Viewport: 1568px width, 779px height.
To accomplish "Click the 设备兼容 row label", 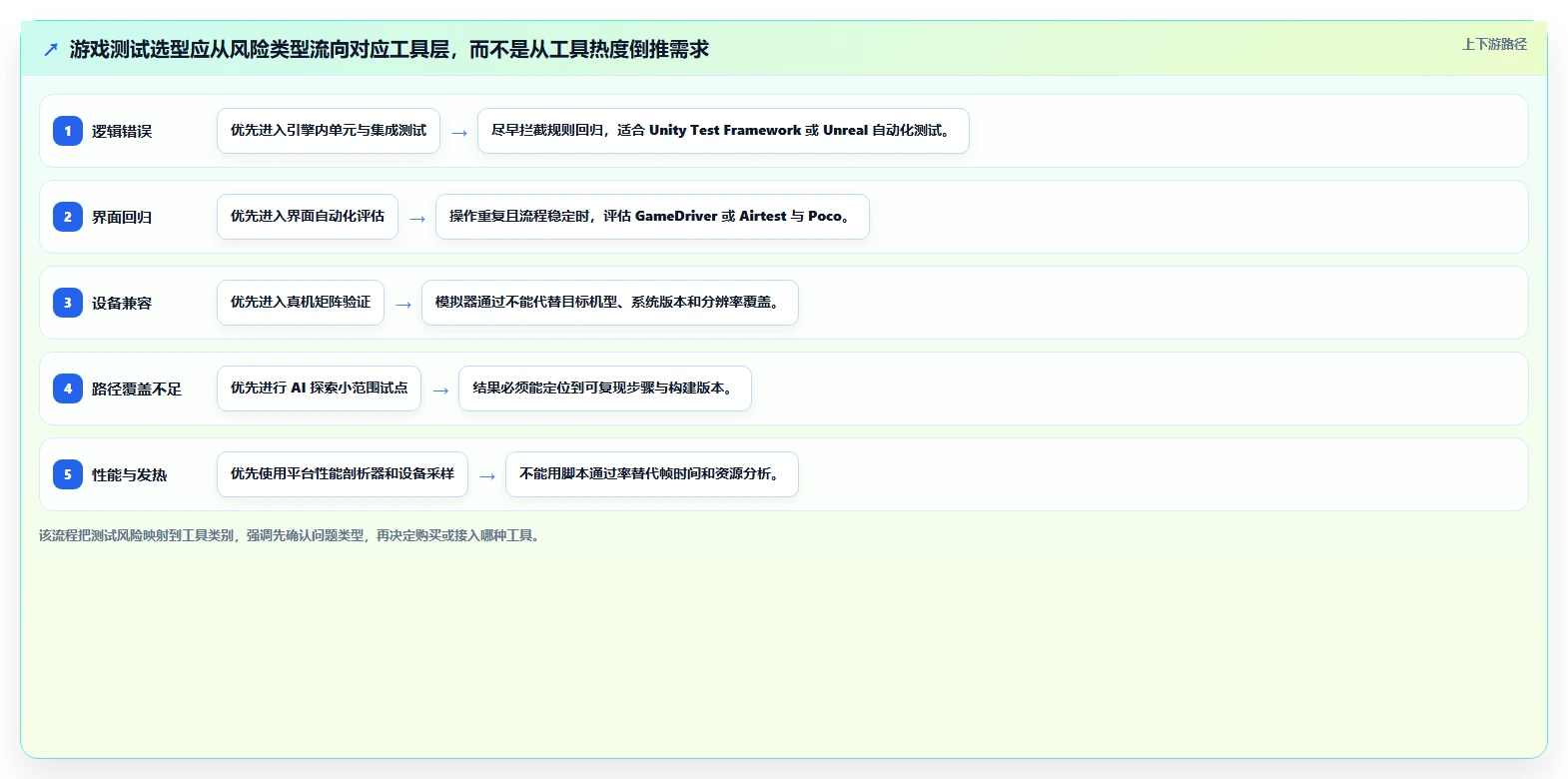I will click(122, 303).
